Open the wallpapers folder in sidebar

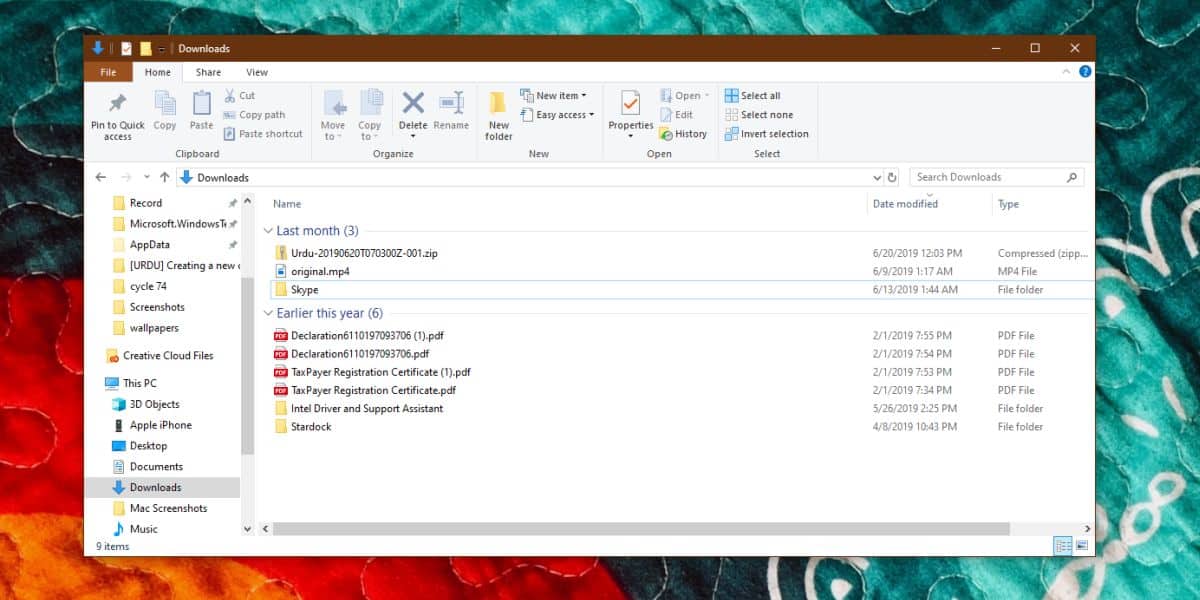click(145, 328)
